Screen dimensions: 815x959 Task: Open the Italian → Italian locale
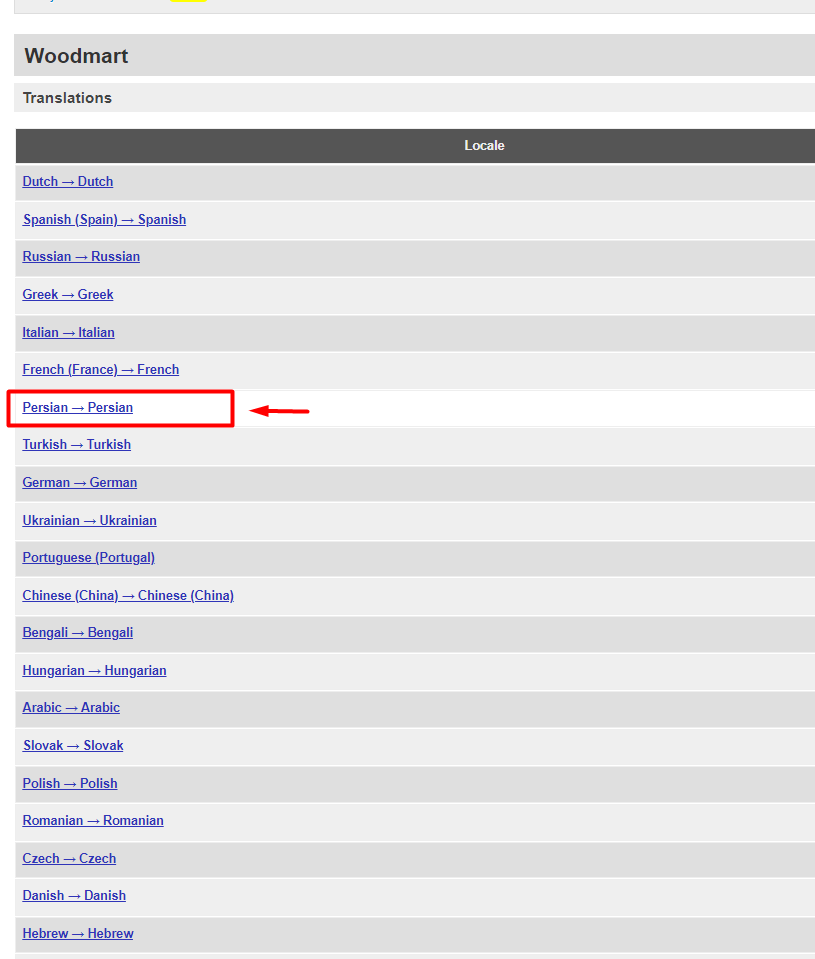click(68, 333)
